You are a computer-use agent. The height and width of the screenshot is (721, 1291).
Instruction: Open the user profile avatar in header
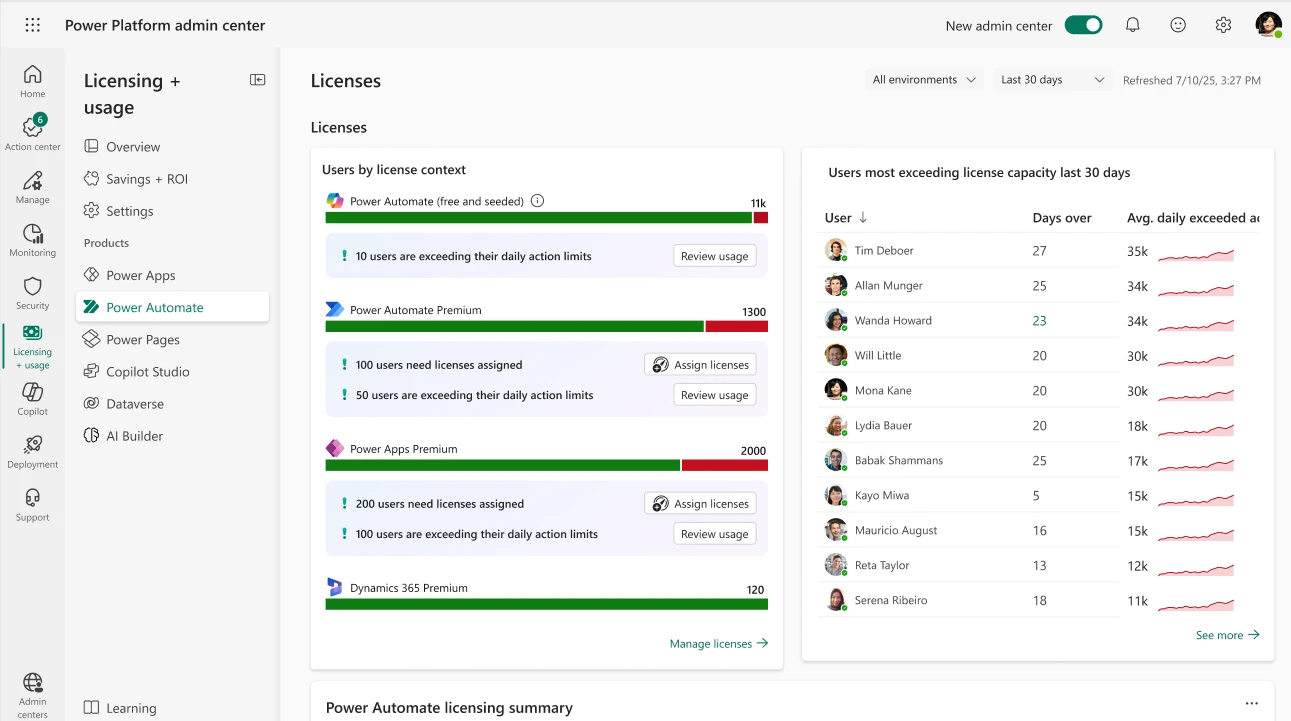1268,25
